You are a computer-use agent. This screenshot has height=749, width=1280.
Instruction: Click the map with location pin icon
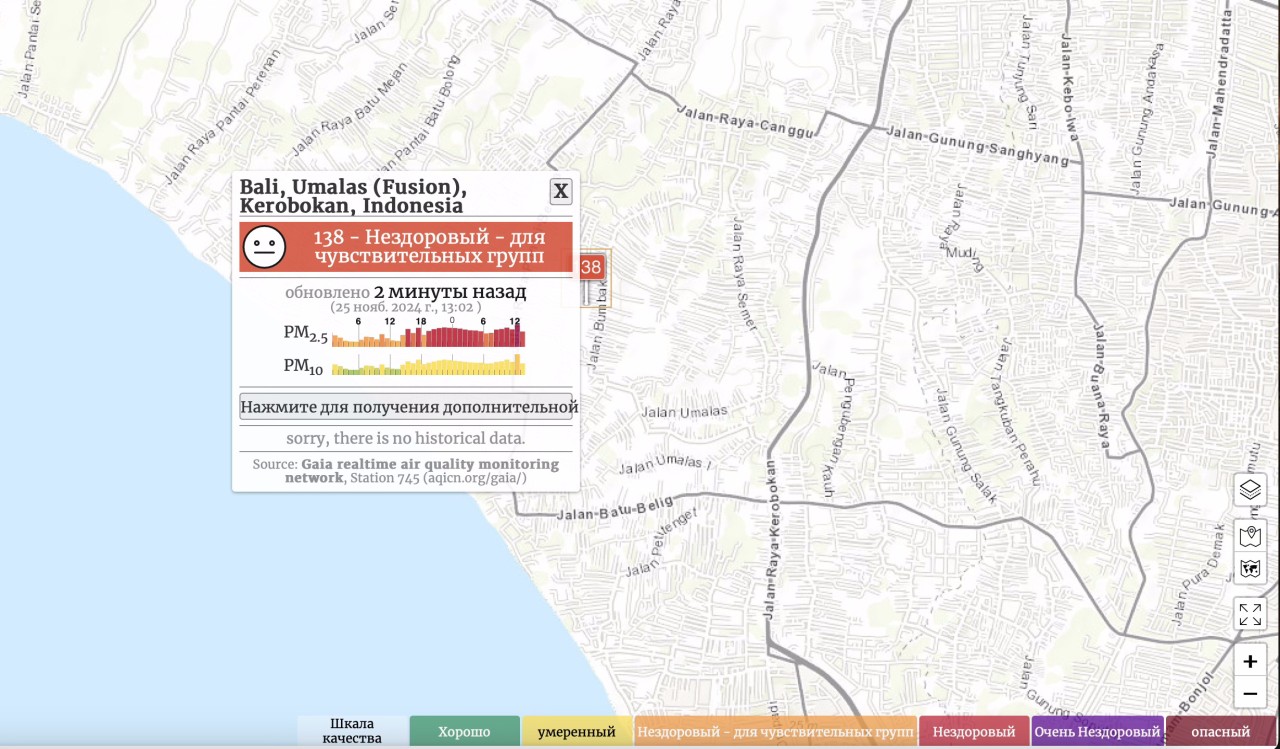(x=1250, y=536)
